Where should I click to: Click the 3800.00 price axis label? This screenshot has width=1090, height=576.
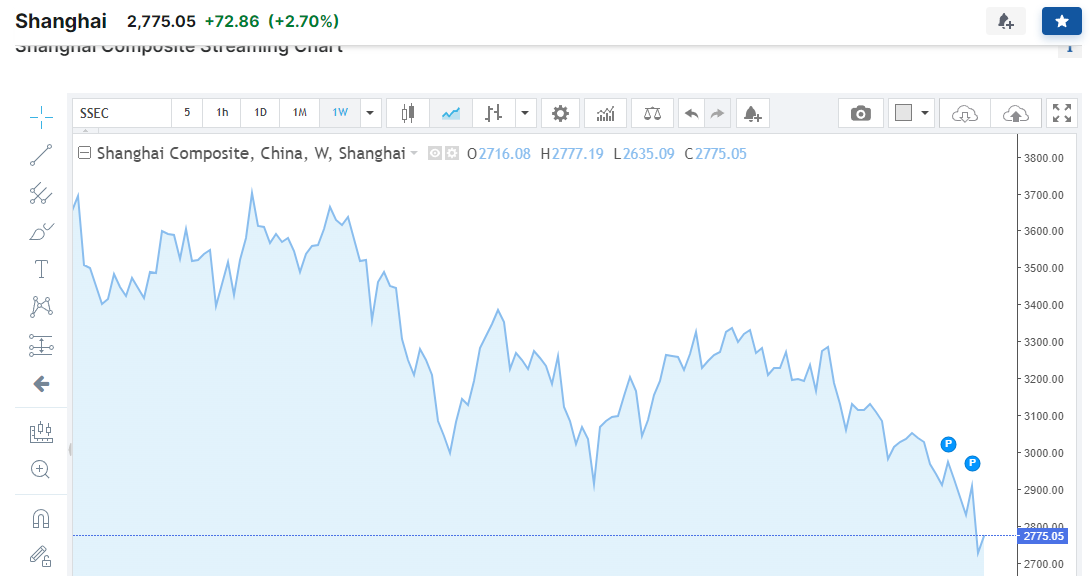[1043, 158]
